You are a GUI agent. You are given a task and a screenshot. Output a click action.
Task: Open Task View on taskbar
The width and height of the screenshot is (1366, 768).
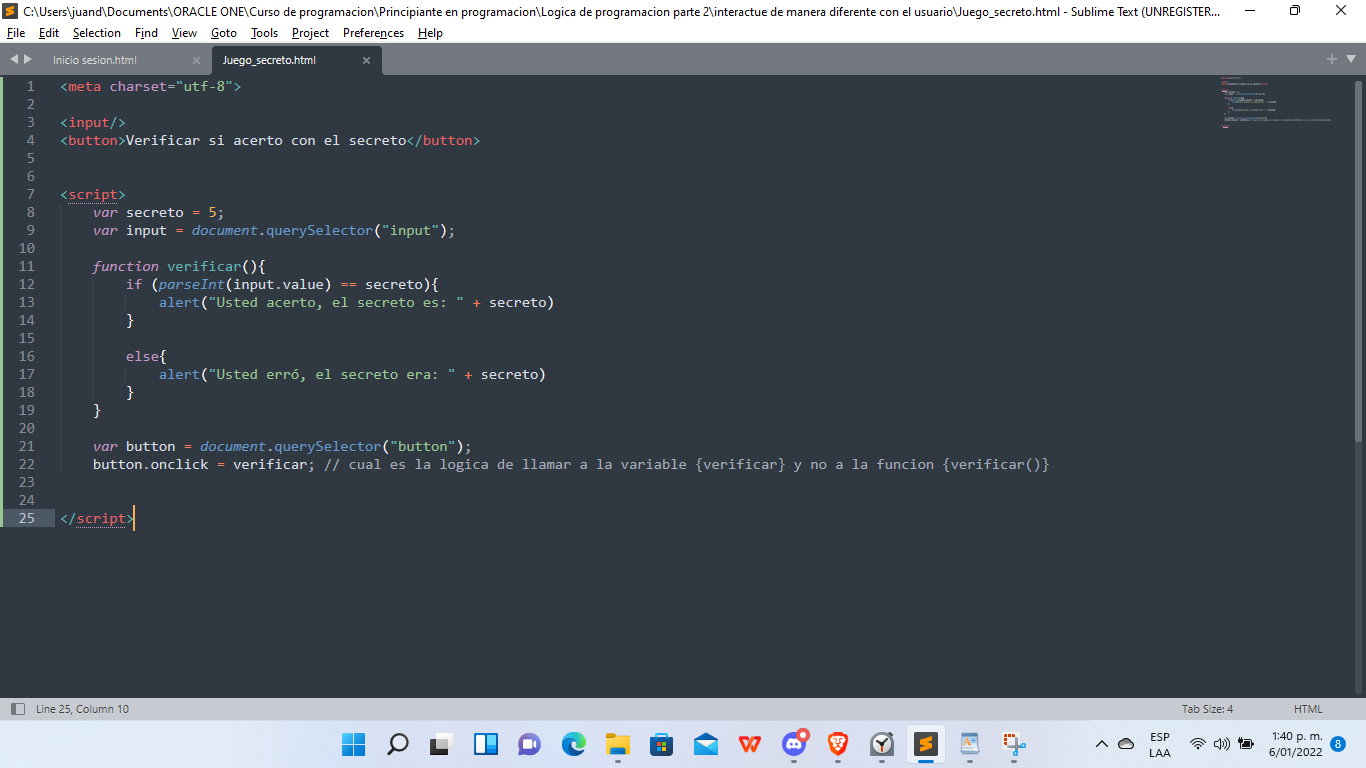click(442, 744)
